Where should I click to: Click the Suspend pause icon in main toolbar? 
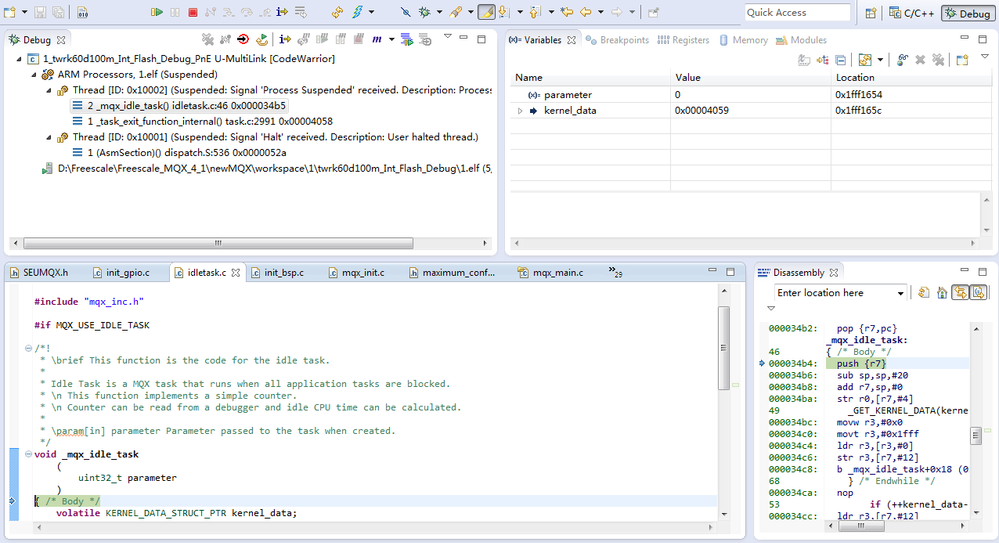(175, 12)
